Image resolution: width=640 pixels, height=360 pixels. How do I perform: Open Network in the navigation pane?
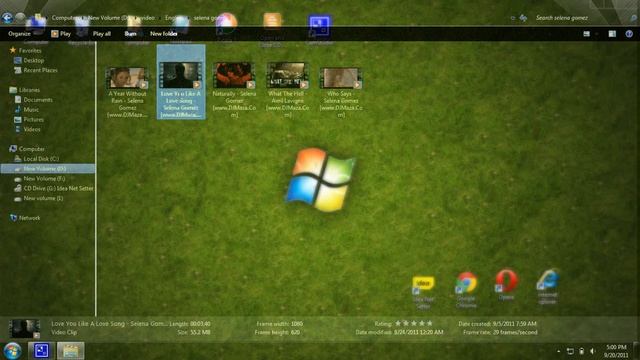pos(25,218)
